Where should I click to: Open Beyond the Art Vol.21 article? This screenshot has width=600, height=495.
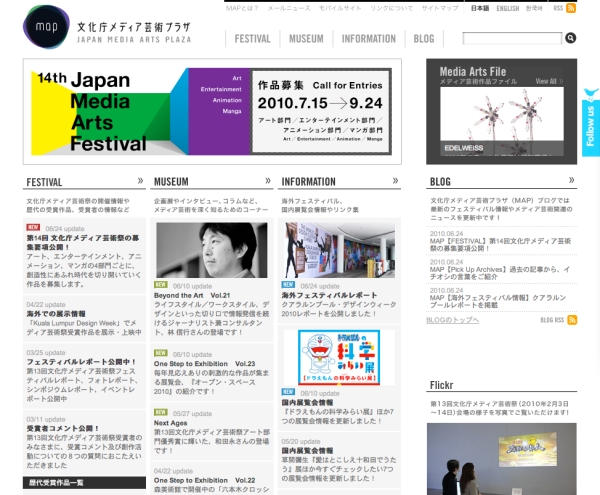click(192, 296)
